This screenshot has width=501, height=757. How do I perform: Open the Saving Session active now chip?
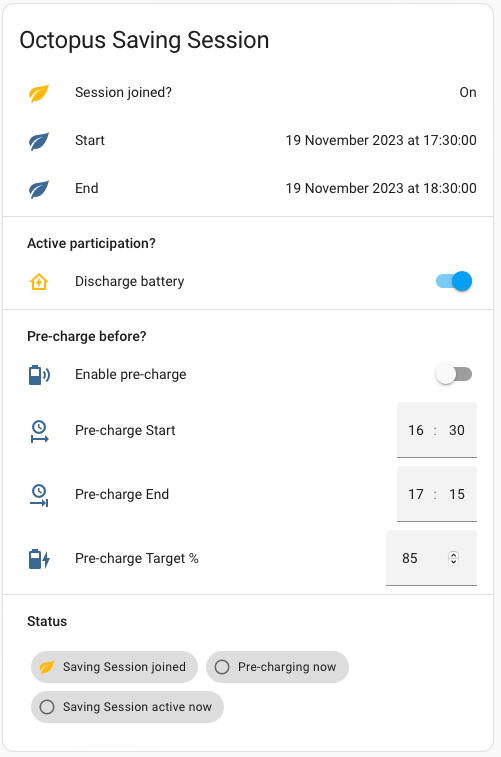click(x=127, y=707)
